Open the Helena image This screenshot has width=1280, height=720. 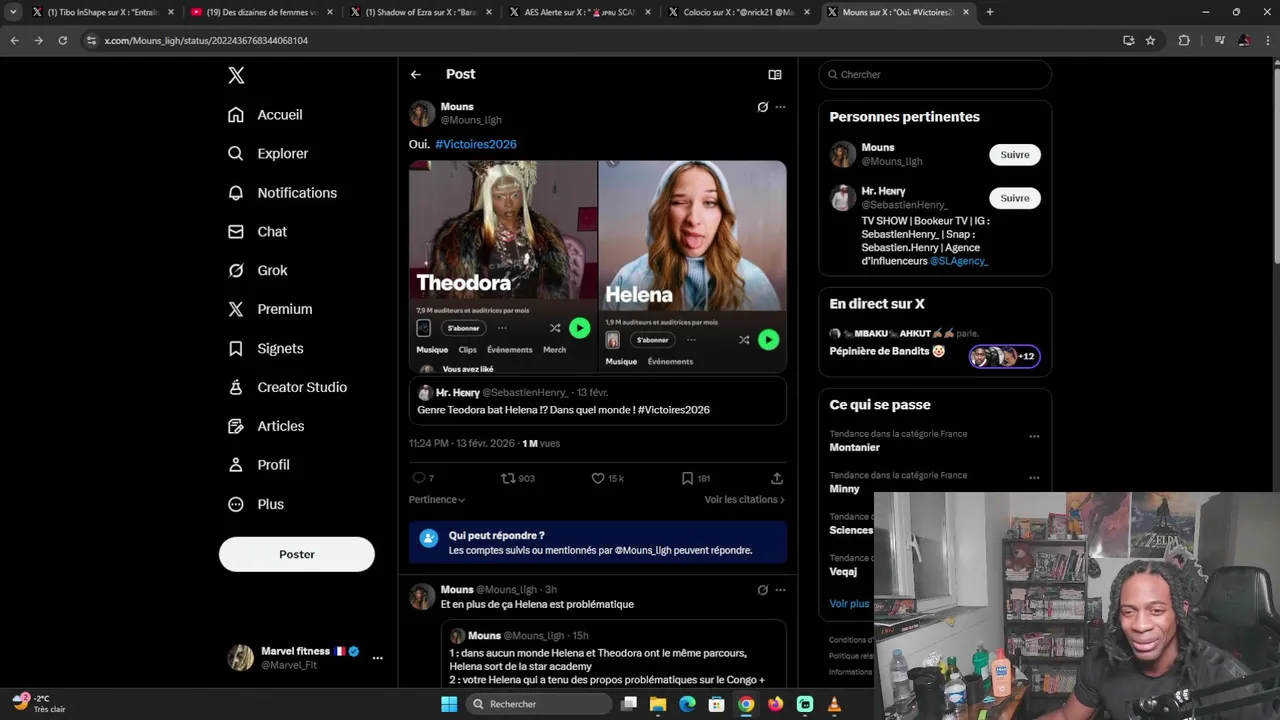click(693, 266)
